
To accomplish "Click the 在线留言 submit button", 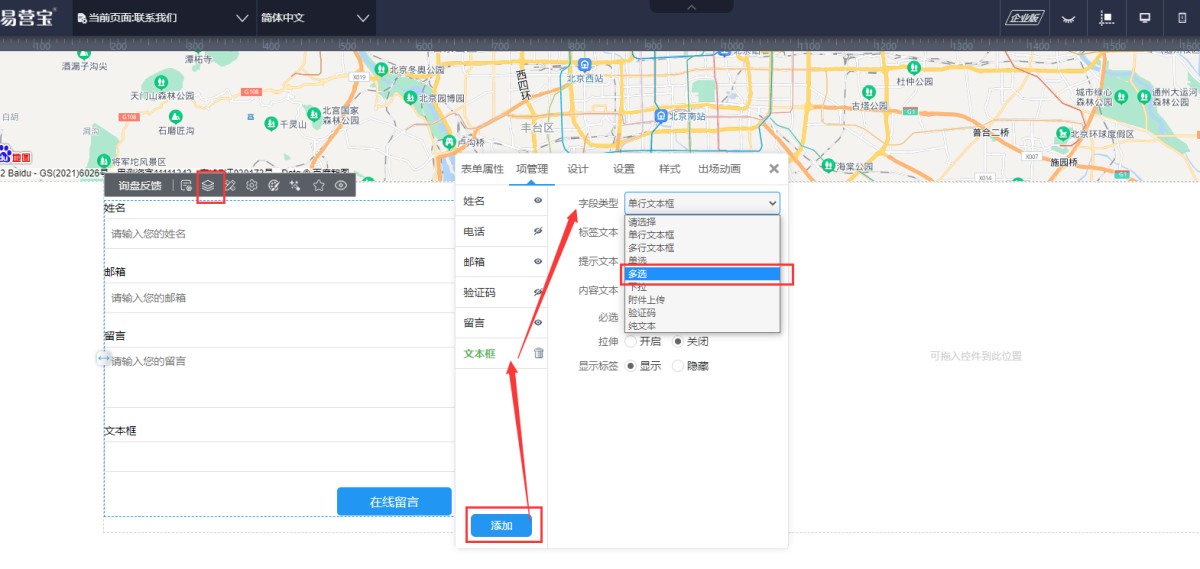I will pos(394,502).
